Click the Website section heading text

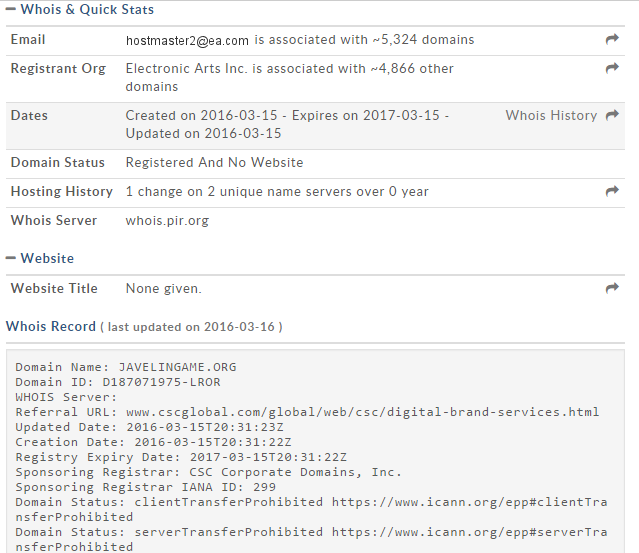[x=47, y=258]
